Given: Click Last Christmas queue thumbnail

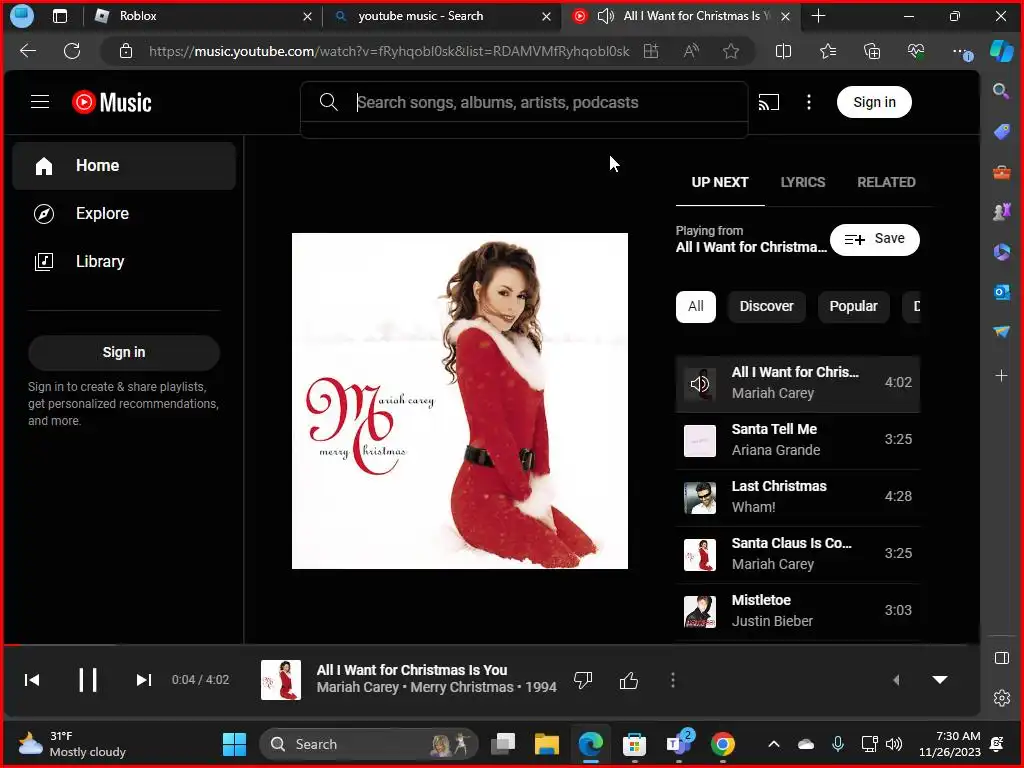Looking at the screenshot, I should click(x=699, y=498).
